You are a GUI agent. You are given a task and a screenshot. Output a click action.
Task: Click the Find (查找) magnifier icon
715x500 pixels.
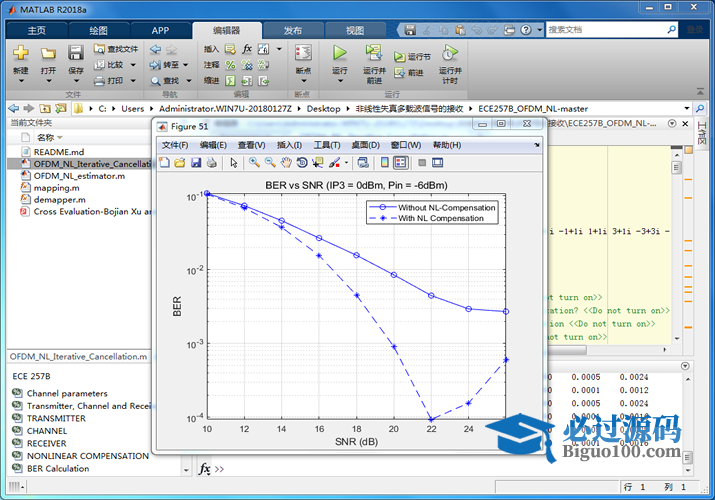[x=155, y=81]
